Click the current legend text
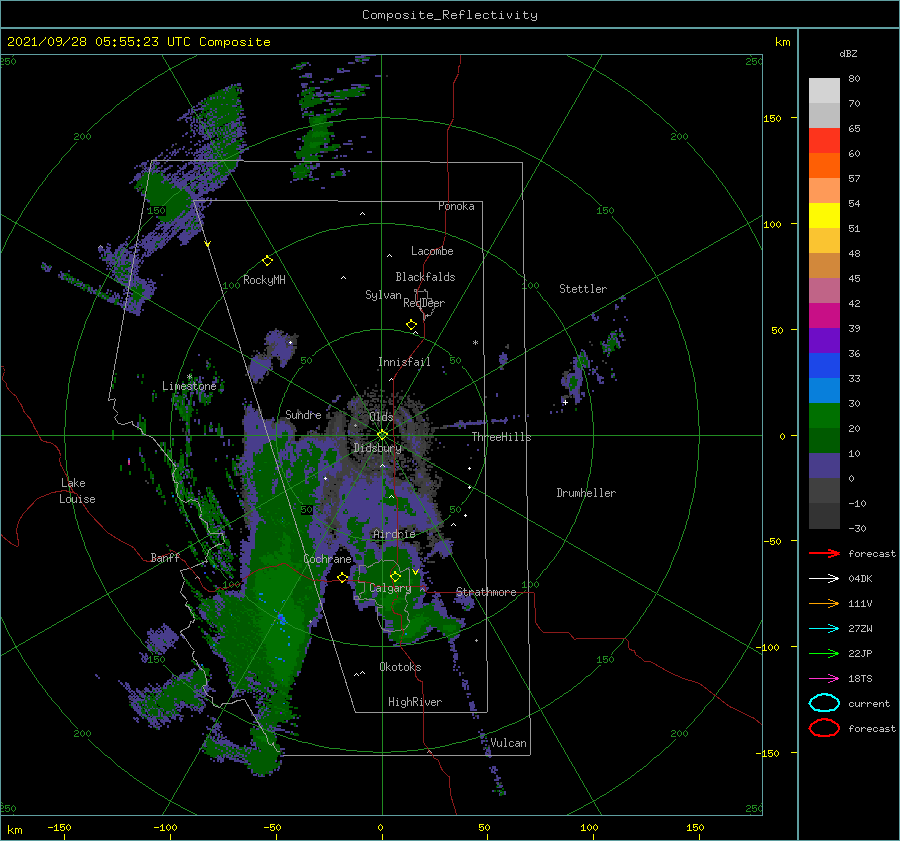The height and width of the screenshot is (841, 900). tap(869, 703)
